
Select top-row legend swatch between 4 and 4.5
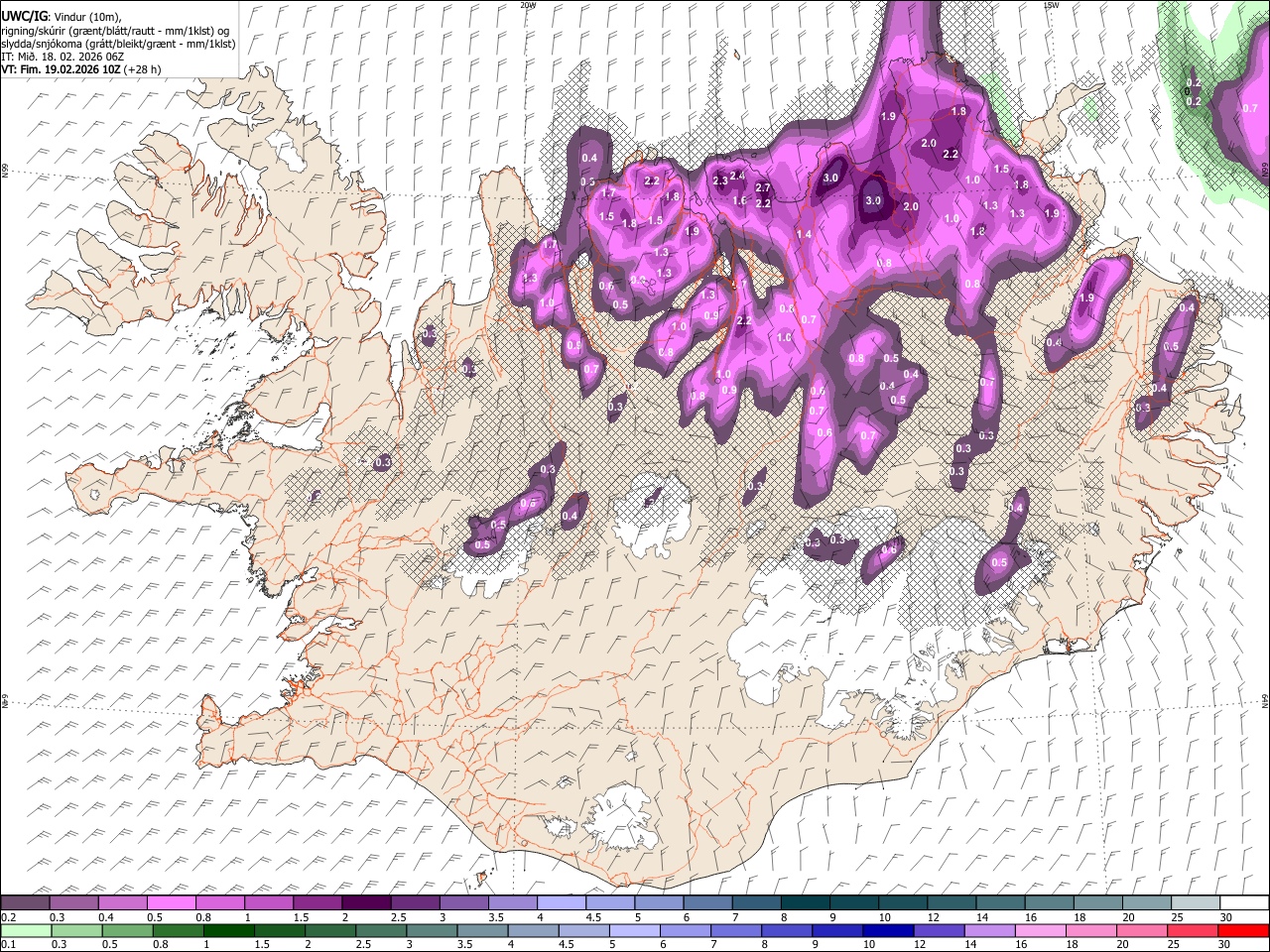[x=562, y=902]
